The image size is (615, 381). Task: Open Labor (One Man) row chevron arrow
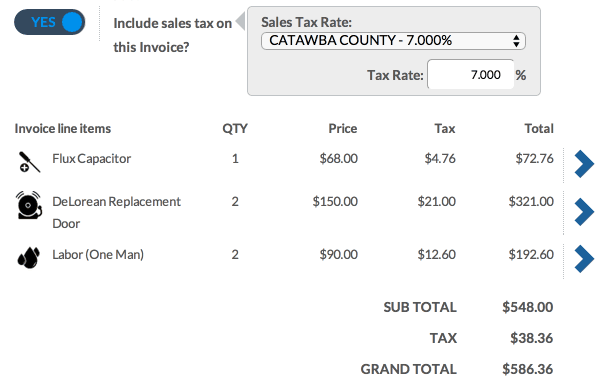pyautogui.click(x=584, y=259)
